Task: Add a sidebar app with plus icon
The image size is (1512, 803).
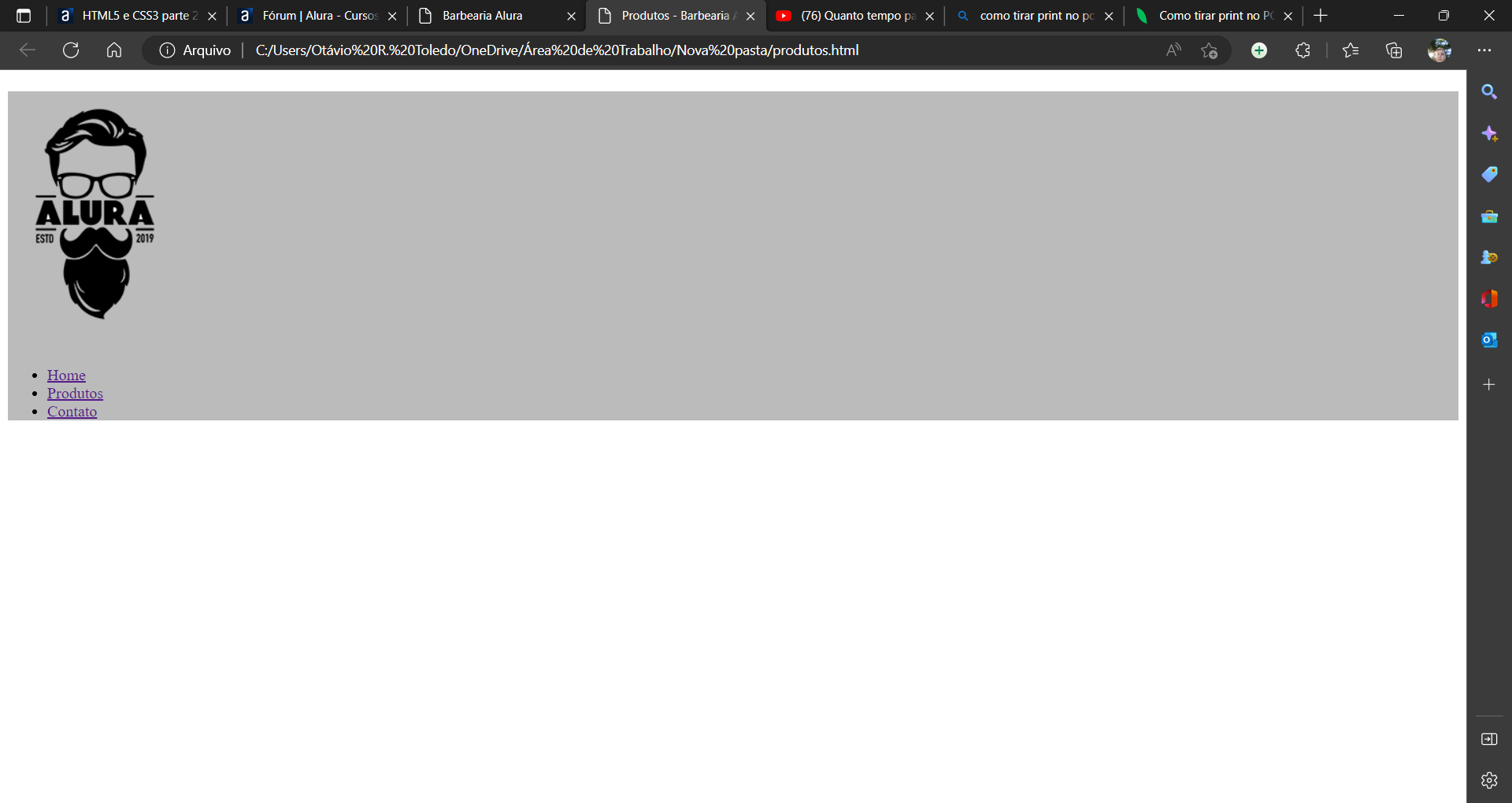Action: coord(1489,384)
